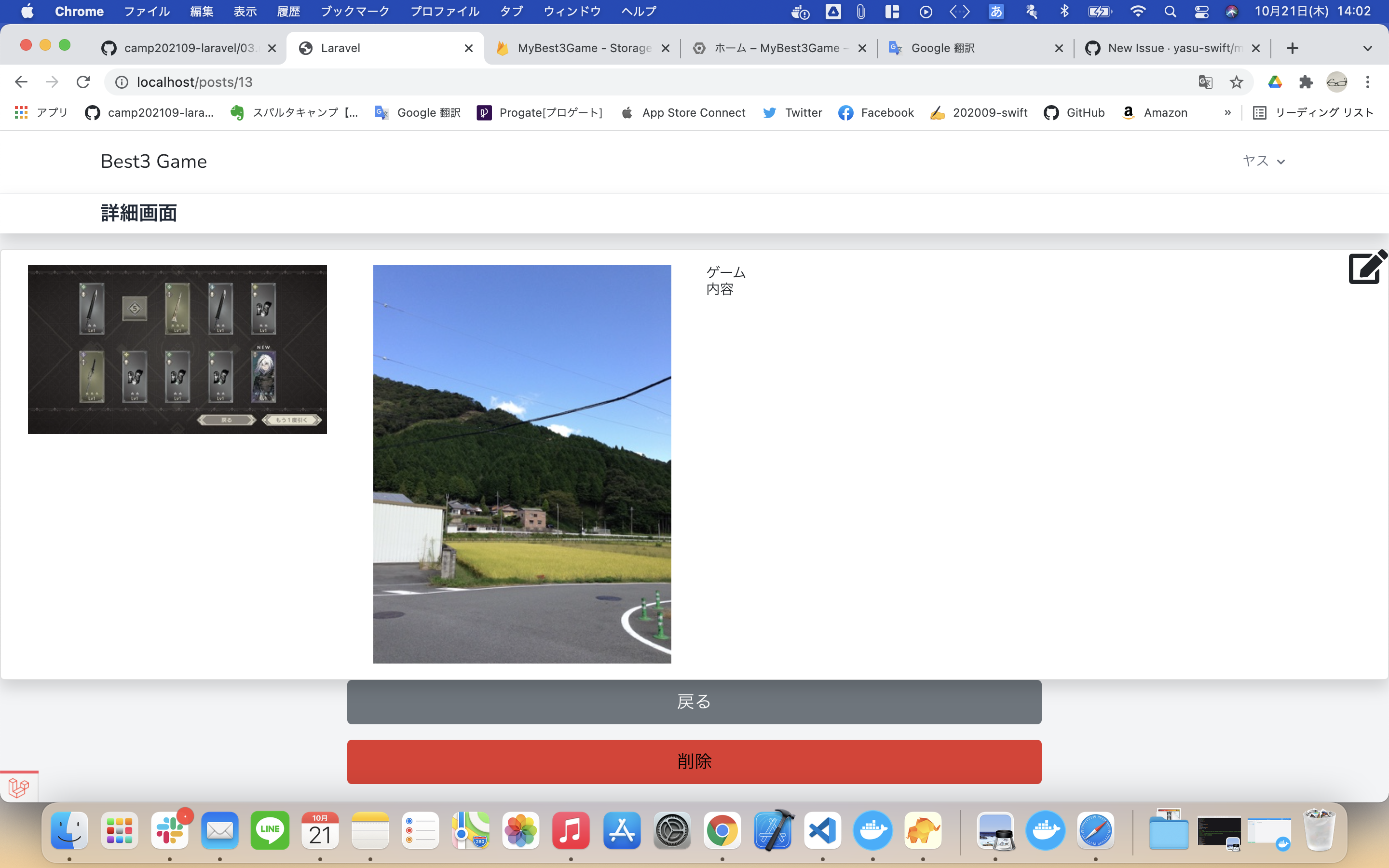
Task: Open System Preferences from the Dock
Action: (x=672, y=830)
